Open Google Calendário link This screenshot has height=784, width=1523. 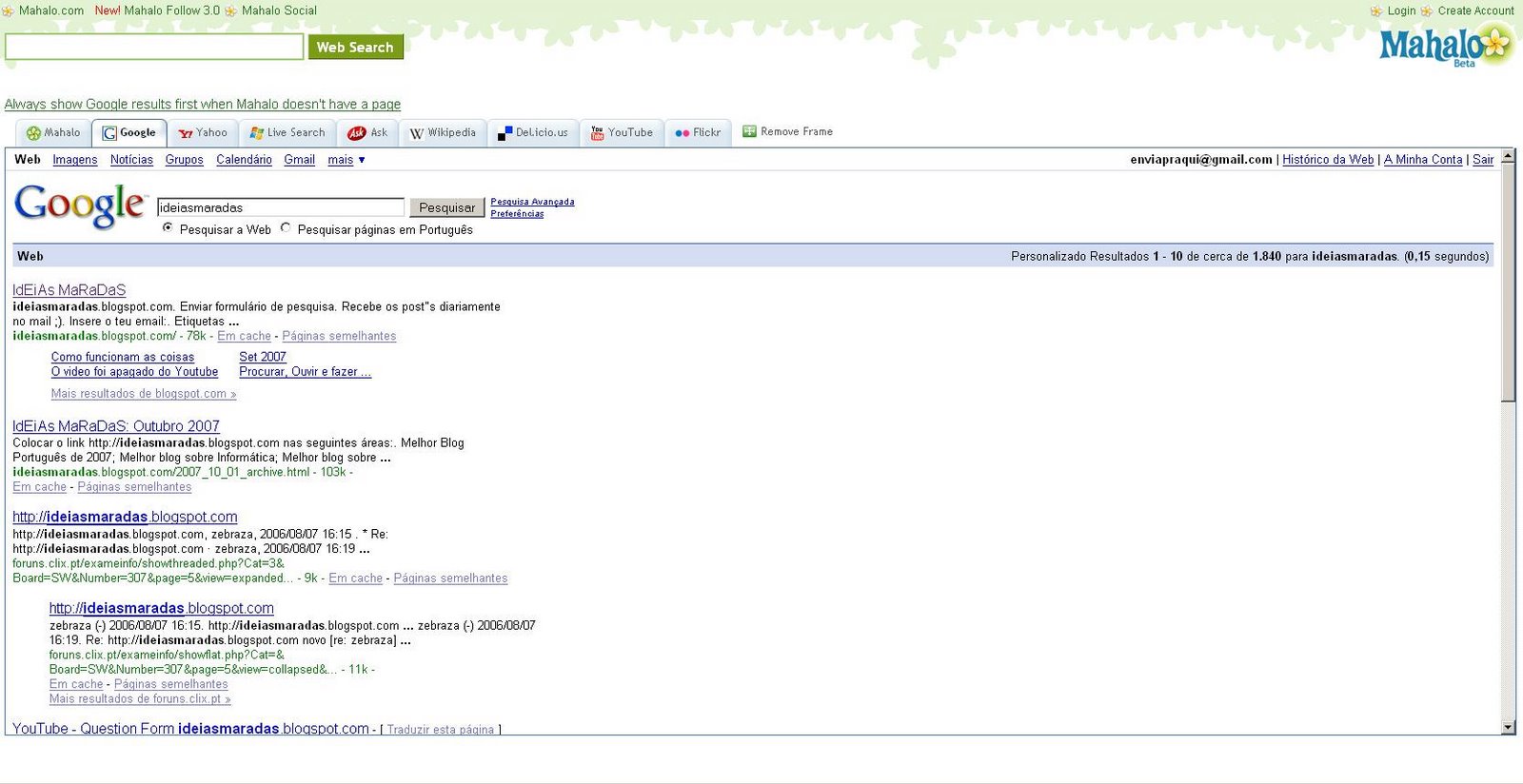[244, 160]
